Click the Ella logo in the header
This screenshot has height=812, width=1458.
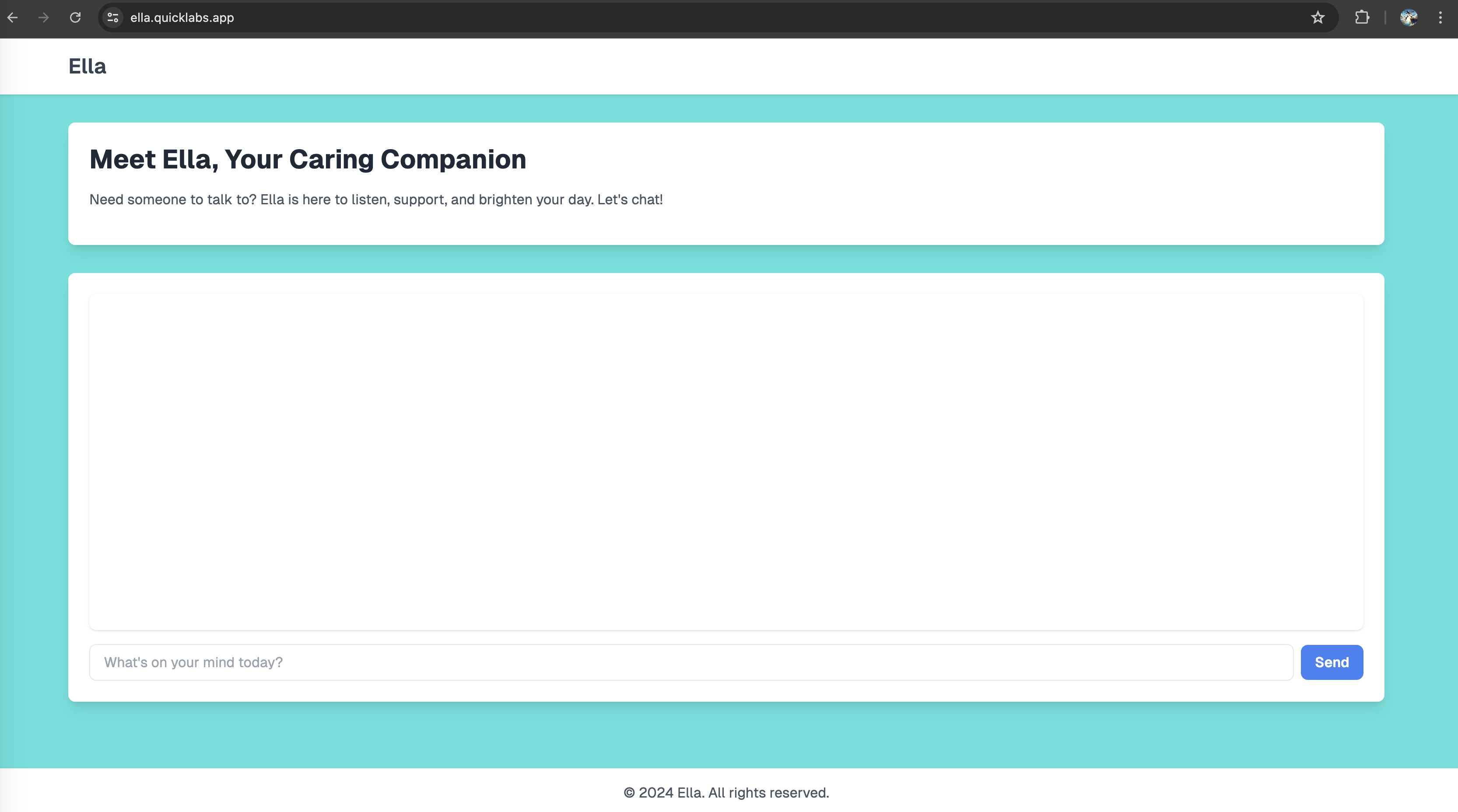87,66
